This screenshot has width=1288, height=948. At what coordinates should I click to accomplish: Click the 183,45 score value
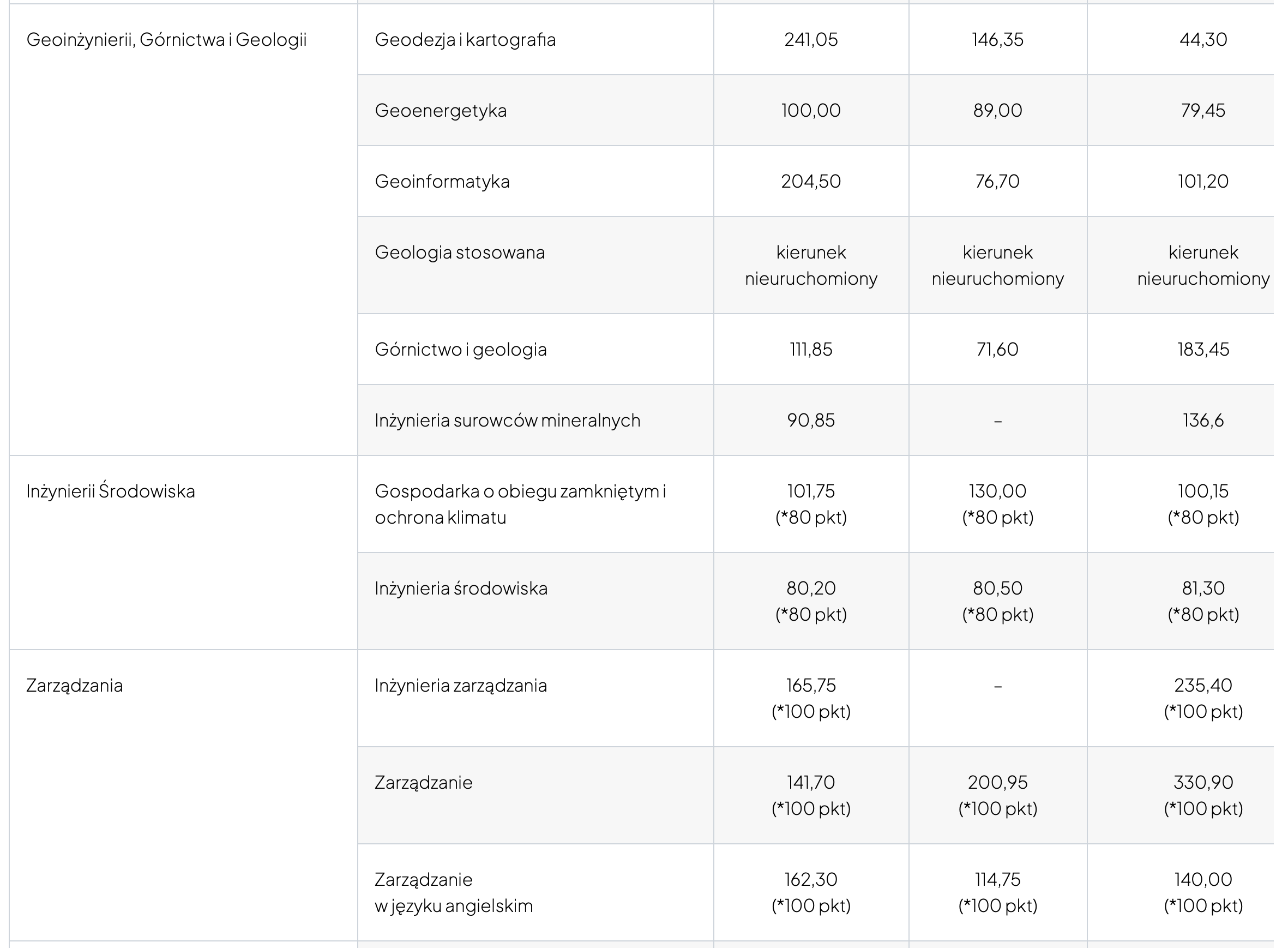pos(1202,350)
